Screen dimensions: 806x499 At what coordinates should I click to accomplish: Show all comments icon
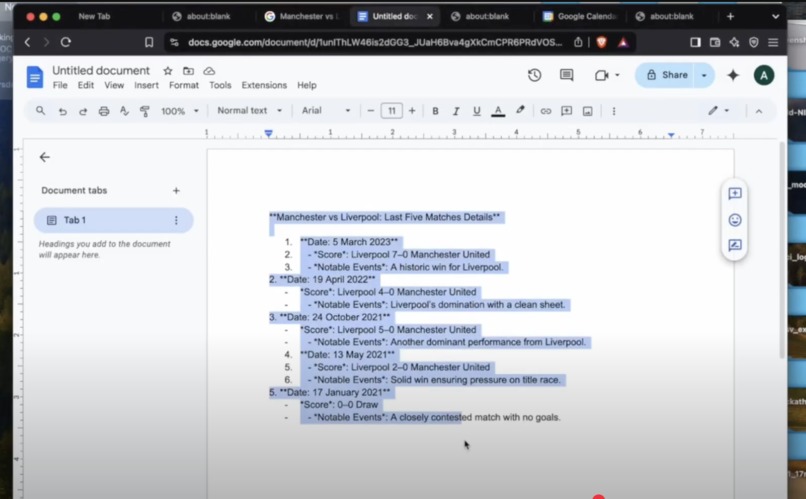tap(566, 75)
